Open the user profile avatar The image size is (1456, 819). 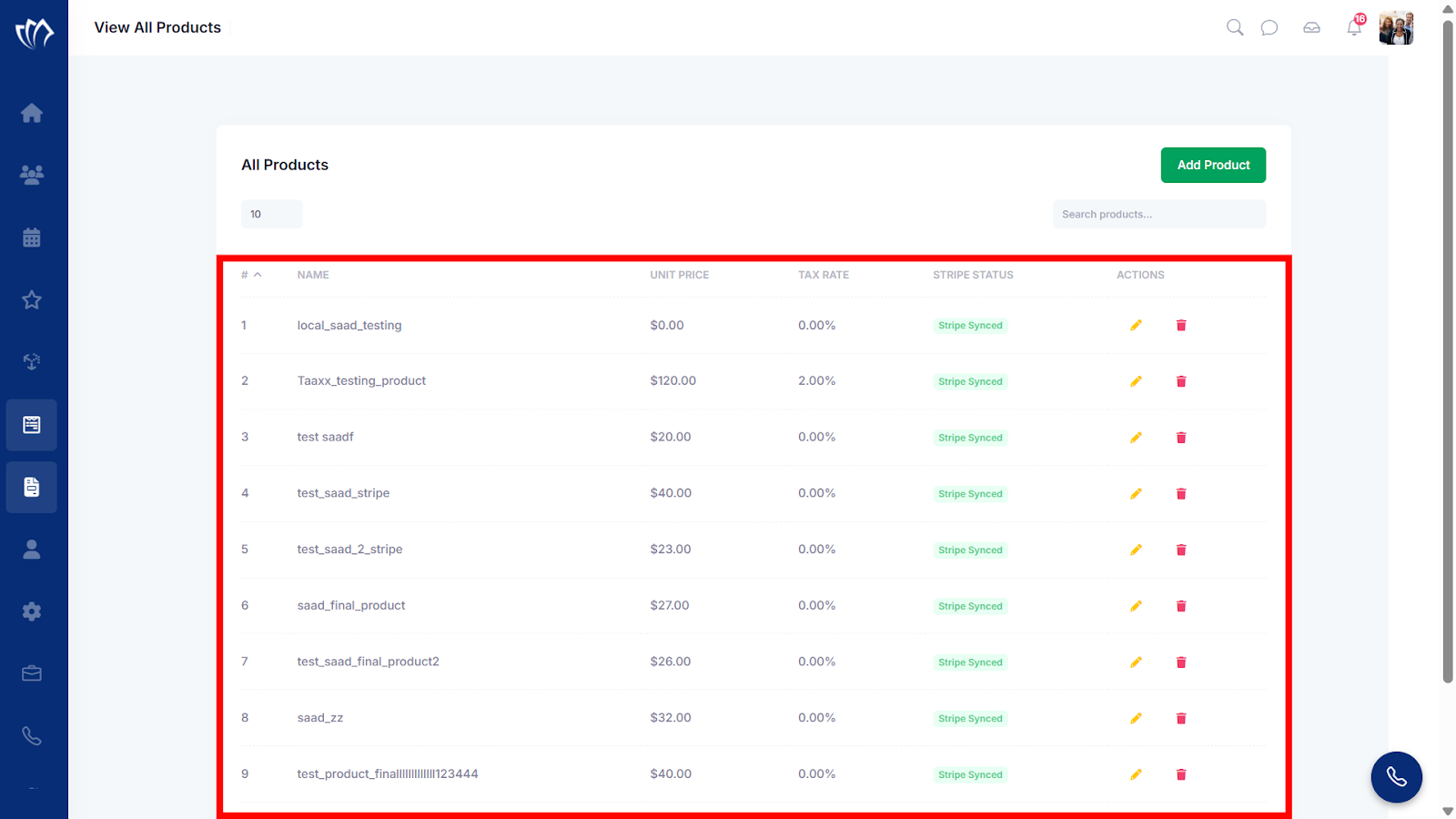1396,27
